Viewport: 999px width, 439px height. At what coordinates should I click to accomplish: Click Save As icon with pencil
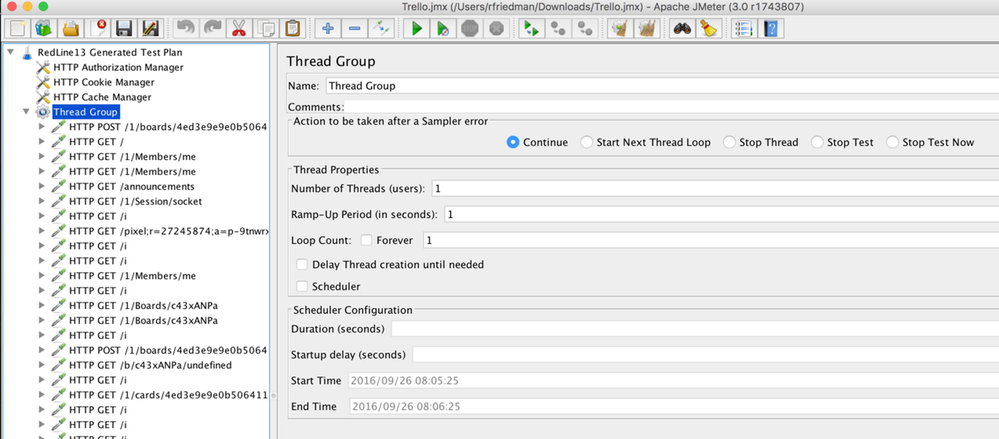(151, 29)
